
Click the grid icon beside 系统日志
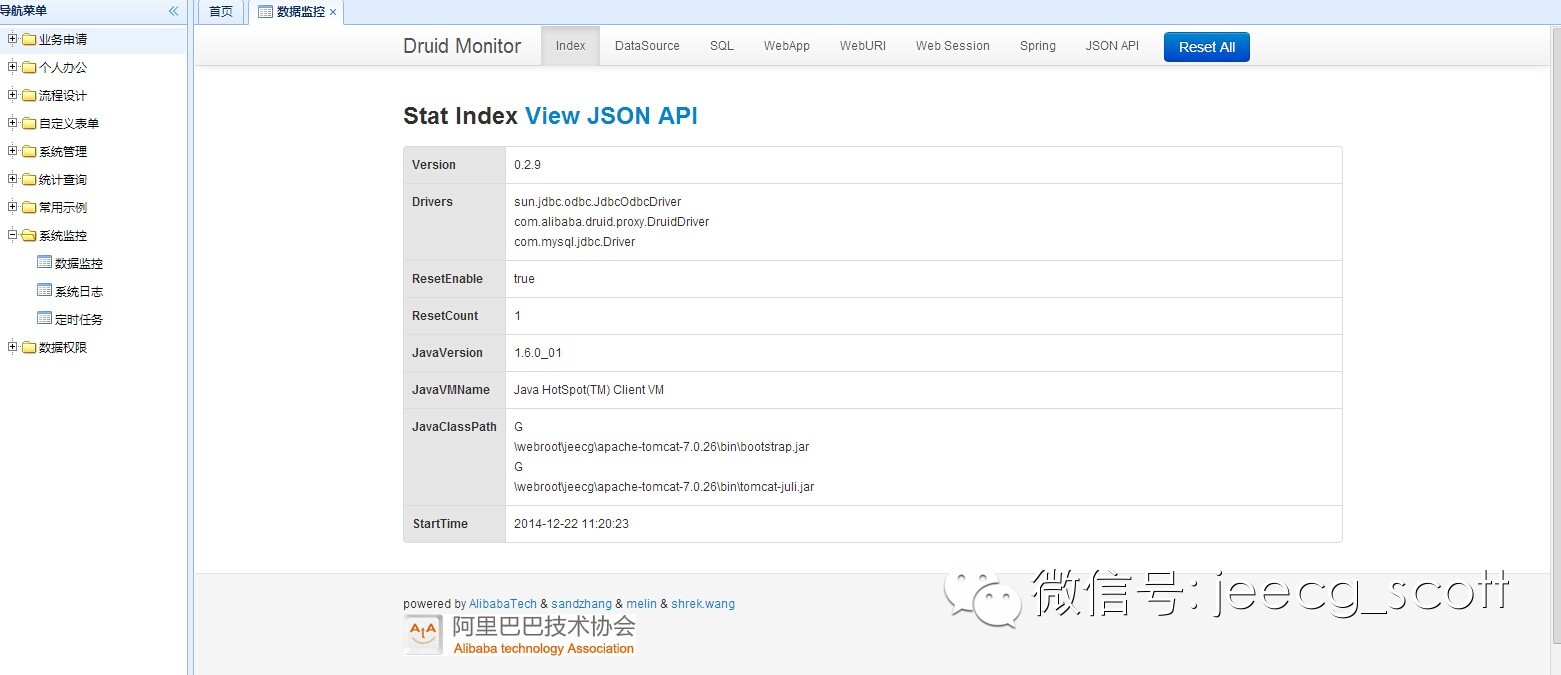(x=44, y=291)
